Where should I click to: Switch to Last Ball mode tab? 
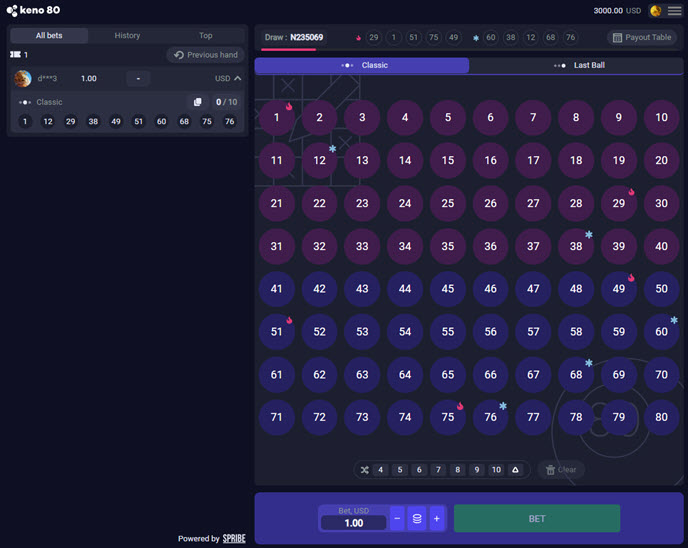click(x=578, y=65)
